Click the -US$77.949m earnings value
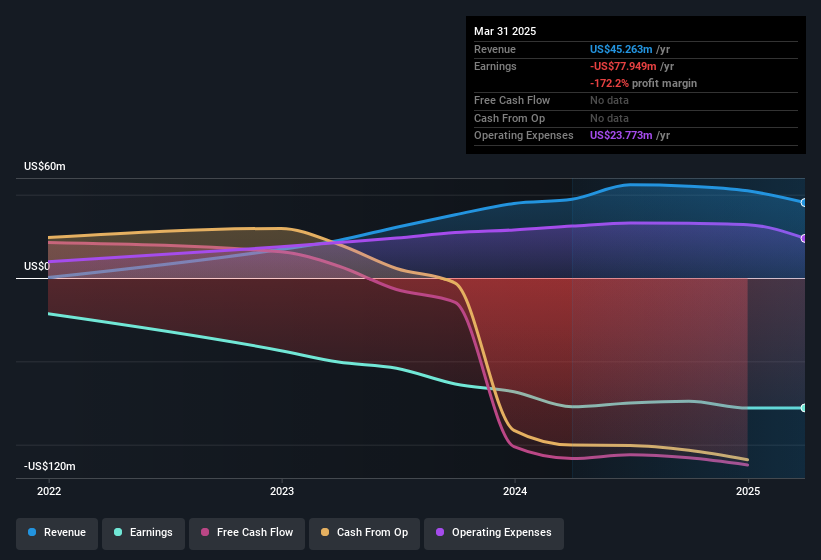The width and height of the screenshot is (821, 560). tap(623, 66)
